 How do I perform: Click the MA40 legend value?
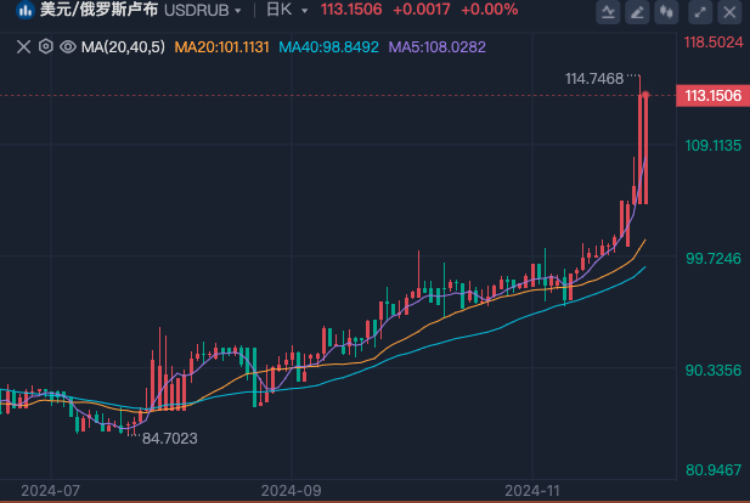329,47
